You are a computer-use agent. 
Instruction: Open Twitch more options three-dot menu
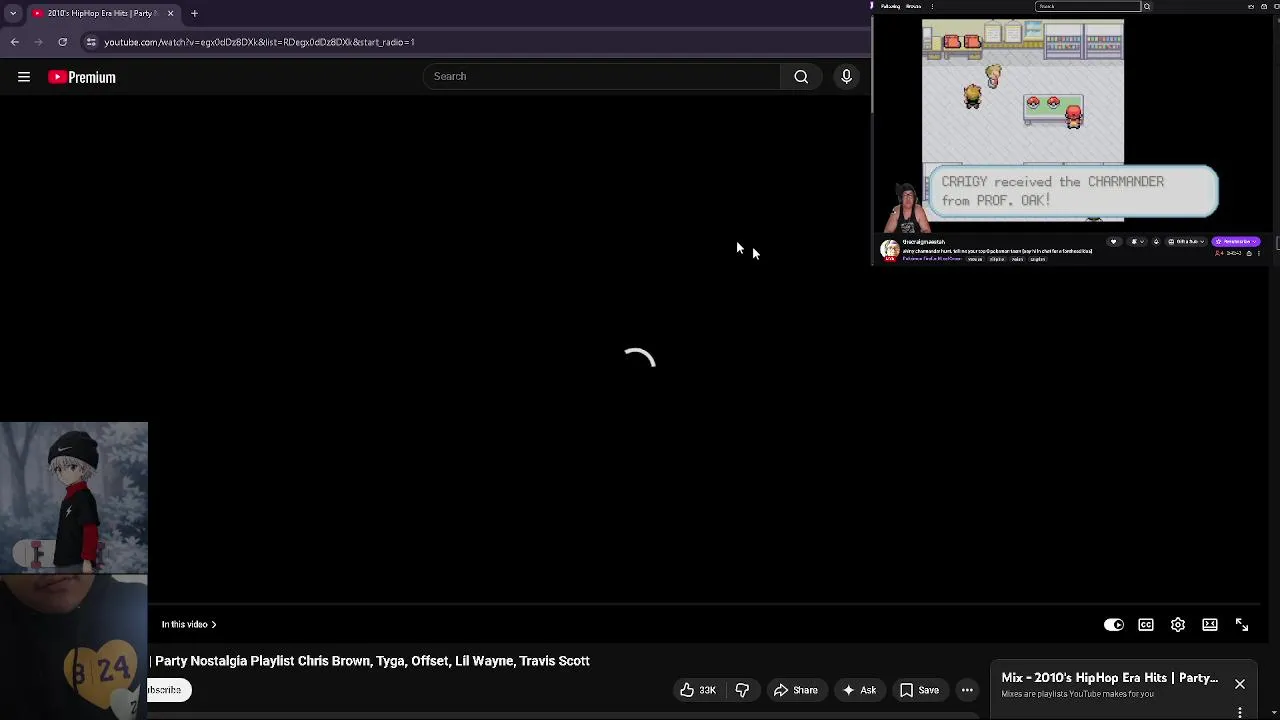932,6
